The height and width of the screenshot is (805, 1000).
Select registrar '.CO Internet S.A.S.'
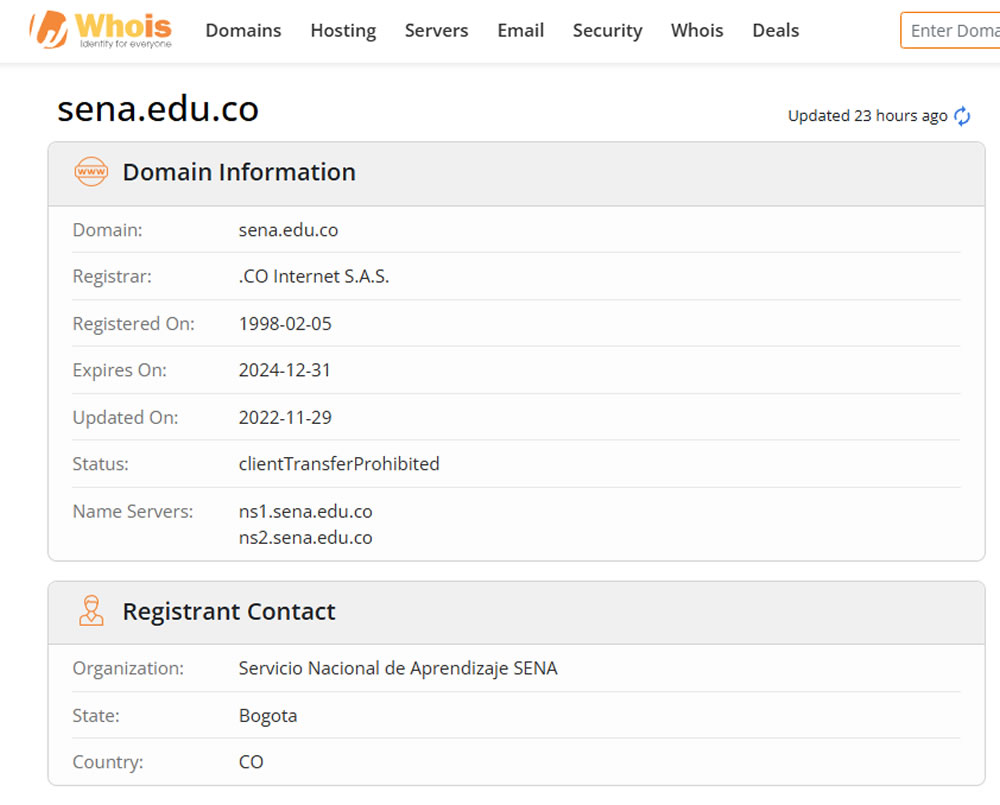coord(314,277)
